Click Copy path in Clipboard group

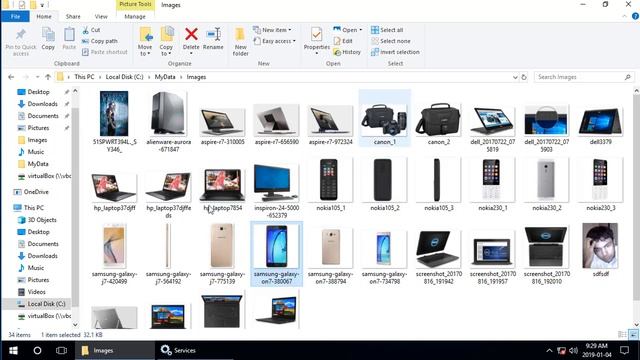(x=100, y=41)
